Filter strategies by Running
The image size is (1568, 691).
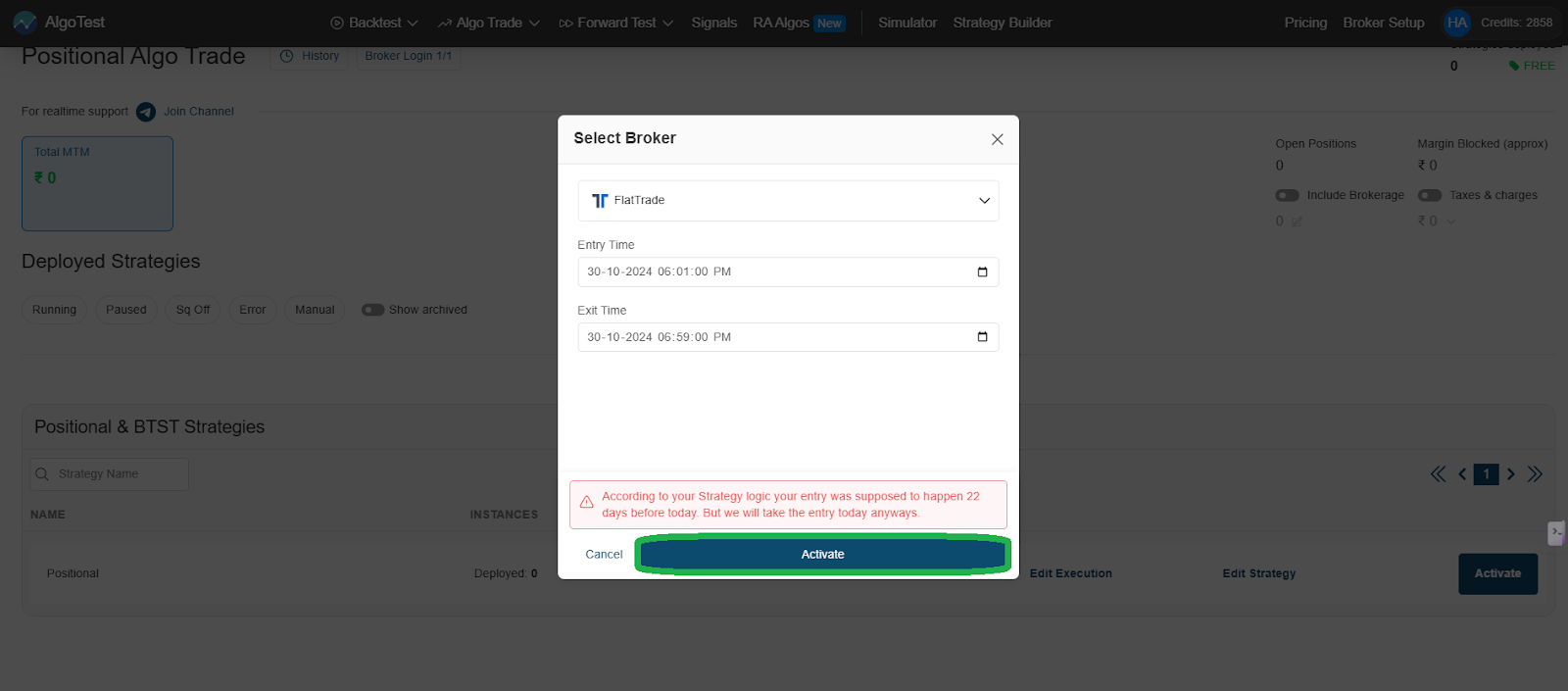[x=54, y=310]
